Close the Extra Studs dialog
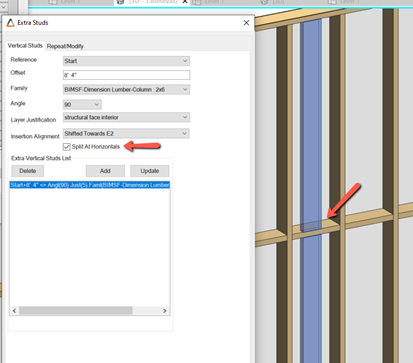413x363 pixels. click(246, 23)
